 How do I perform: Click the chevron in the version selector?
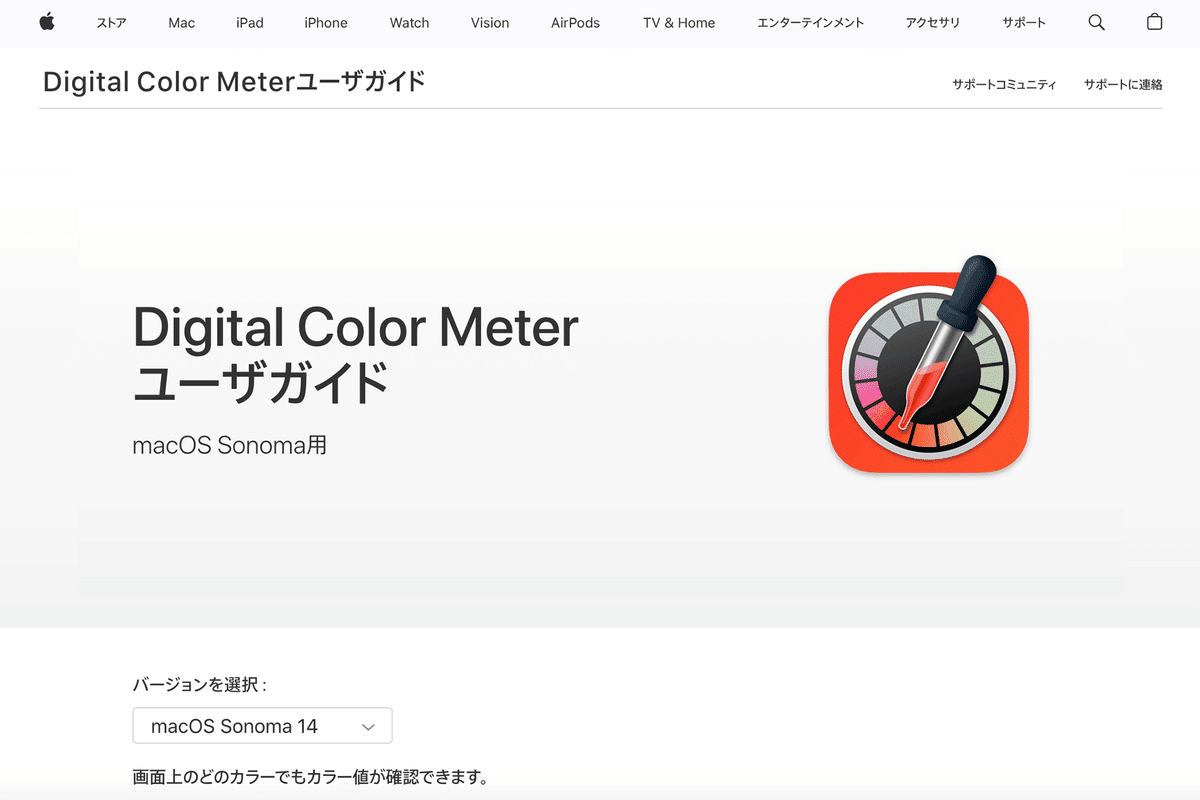[368, 727]
